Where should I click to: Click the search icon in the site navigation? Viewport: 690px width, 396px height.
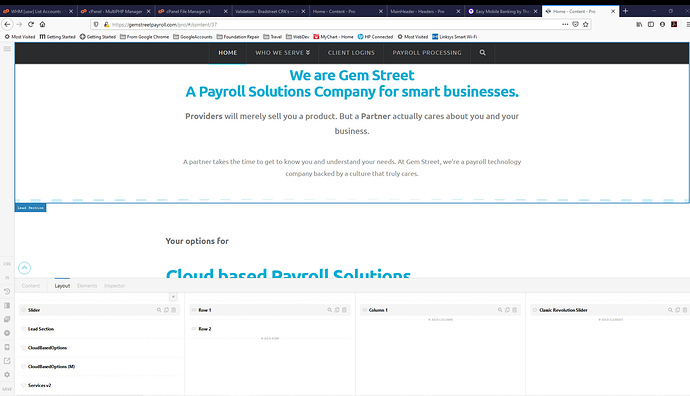(483, 52)
